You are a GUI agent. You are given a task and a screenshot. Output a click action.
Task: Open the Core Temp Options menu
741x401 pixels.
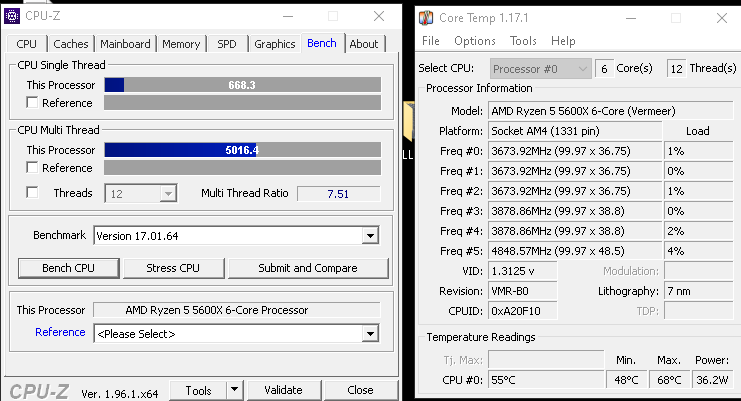[474, 41]
